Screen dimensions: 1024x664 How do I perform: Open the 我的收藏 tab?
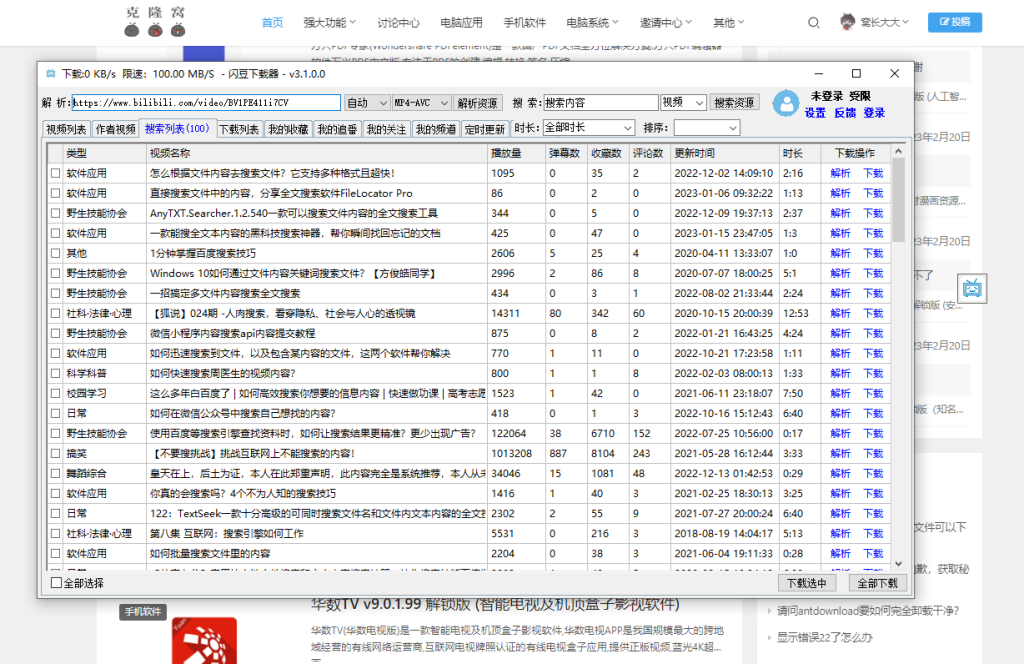(288, 129)
